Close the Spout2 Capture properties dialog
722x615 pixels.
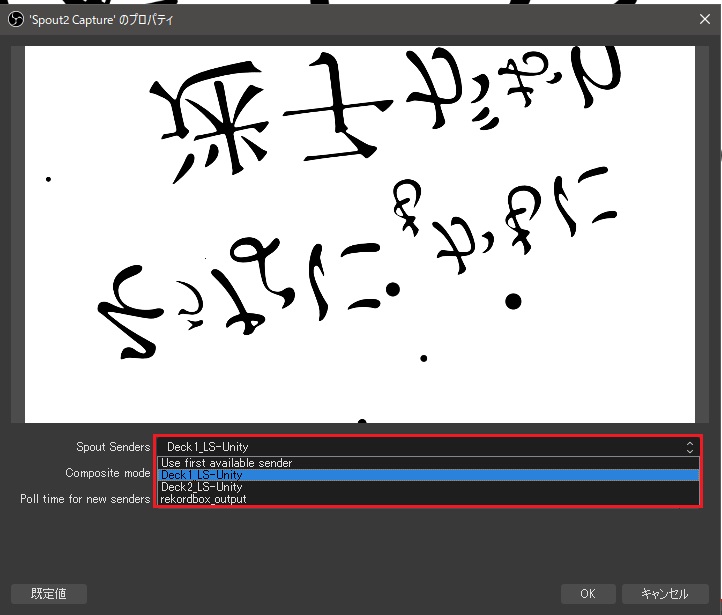coord(705,19)
